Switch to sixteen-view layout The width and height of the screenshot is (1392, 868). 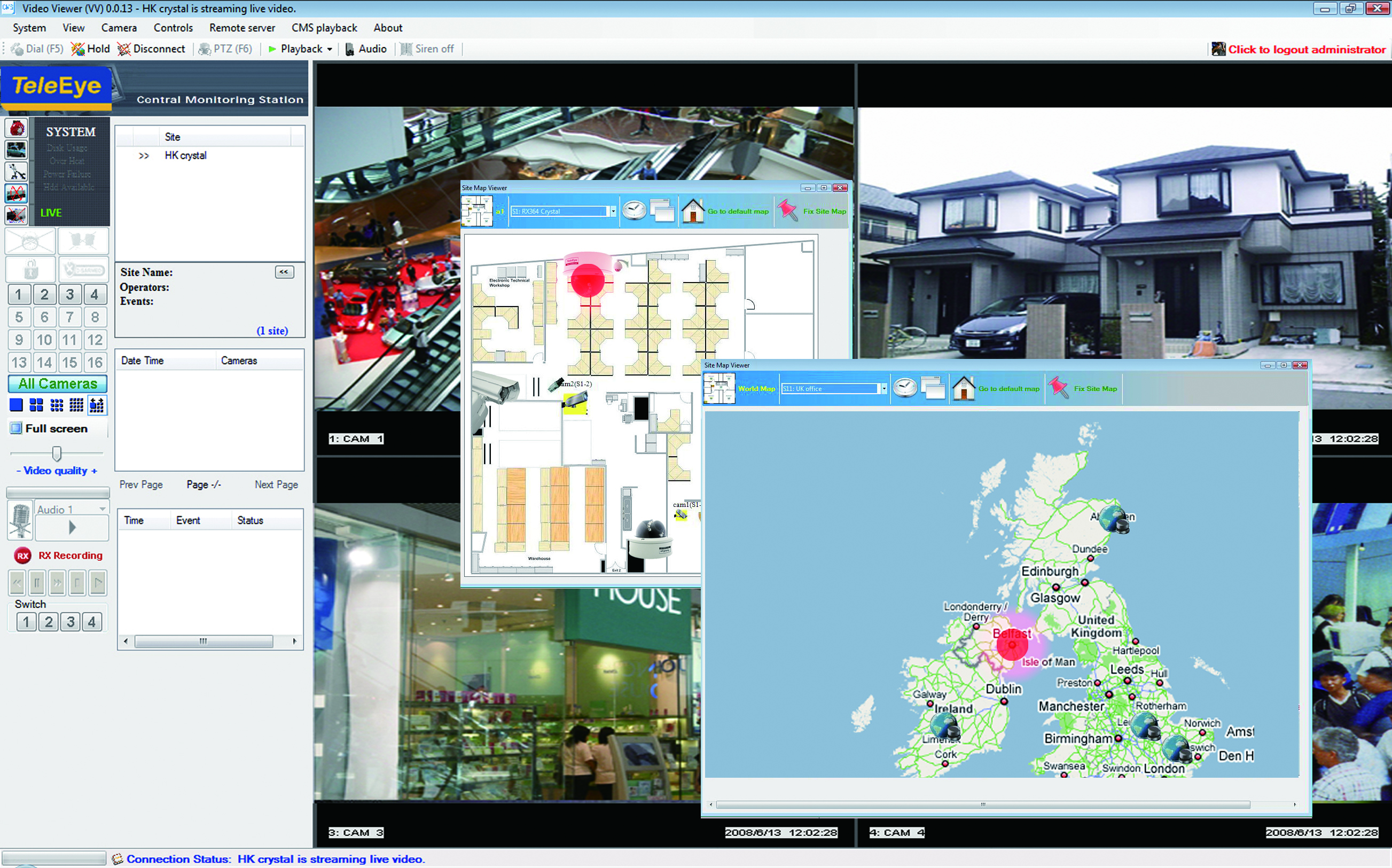coord(76,405)
